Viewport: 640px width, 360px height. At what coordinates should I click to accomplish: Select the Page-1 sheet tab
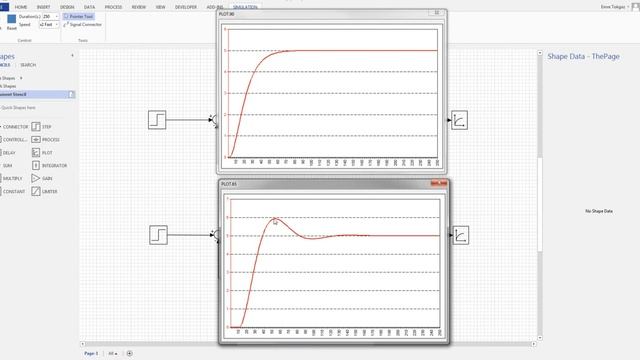91,353
